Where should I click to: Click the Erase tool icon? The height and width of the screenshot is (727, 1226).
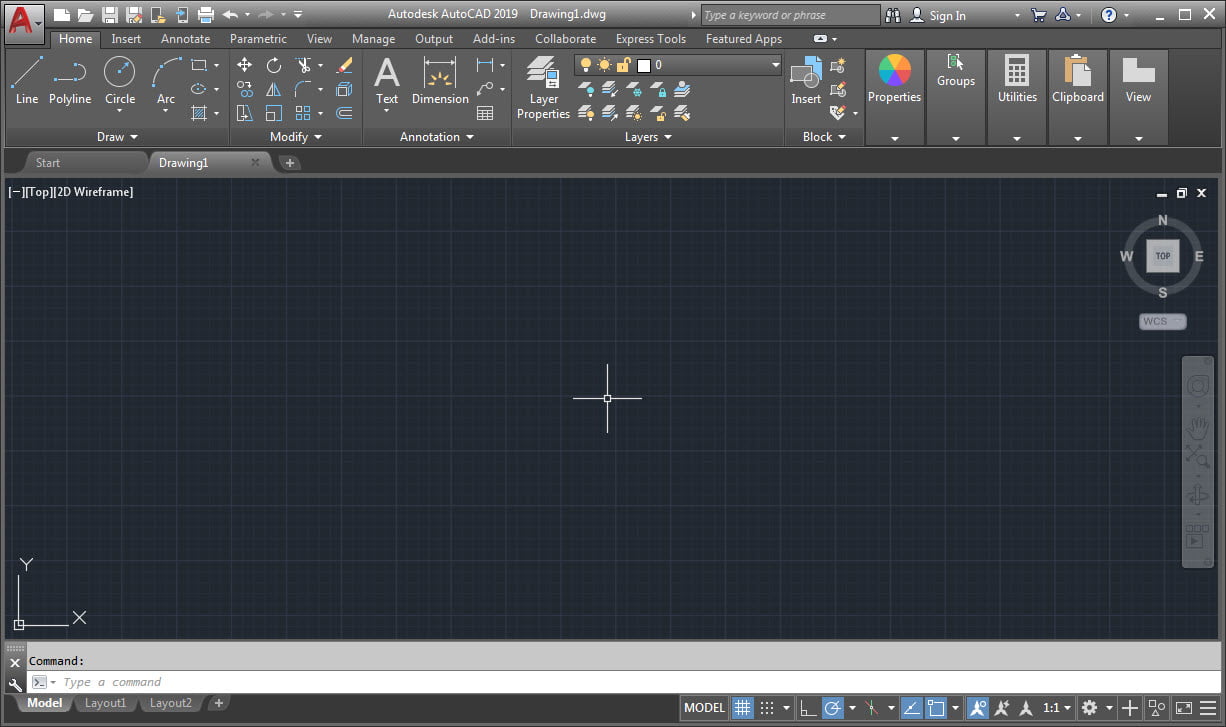click(344, 65)
